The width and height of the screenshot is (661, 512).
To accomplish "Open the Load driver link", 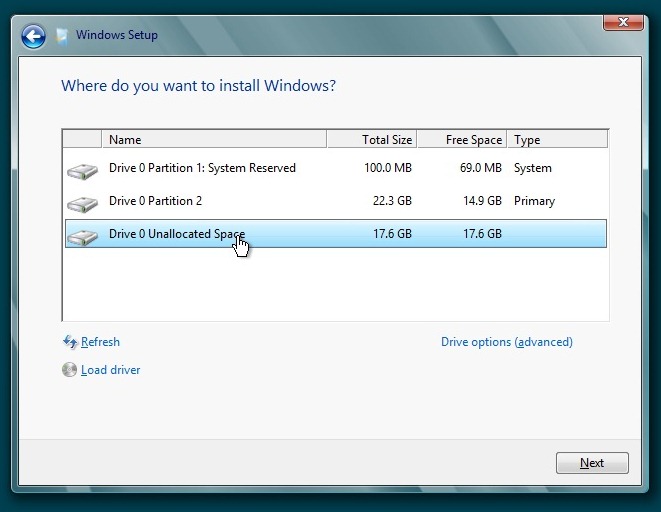I will 110,370.
